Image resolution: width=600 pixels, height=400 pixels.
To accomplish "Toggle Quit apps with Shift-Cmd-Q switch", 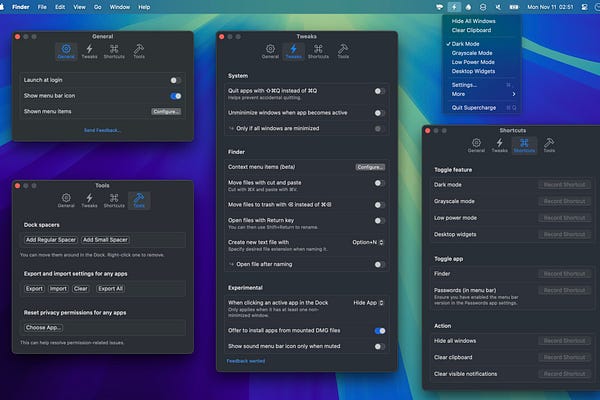I will 380,91.
